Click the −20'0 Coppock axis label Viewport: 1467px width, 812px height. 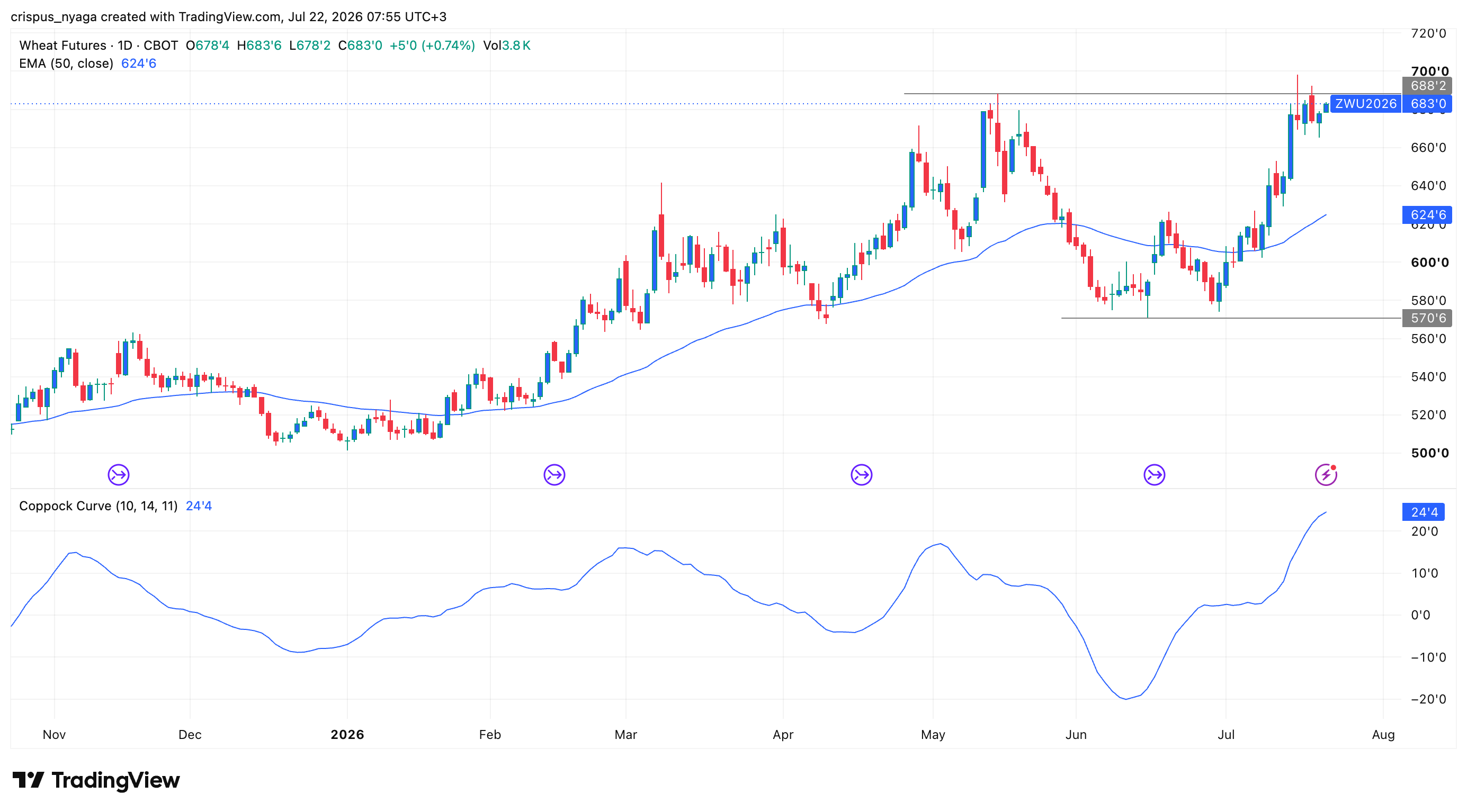pos(1428,699)
